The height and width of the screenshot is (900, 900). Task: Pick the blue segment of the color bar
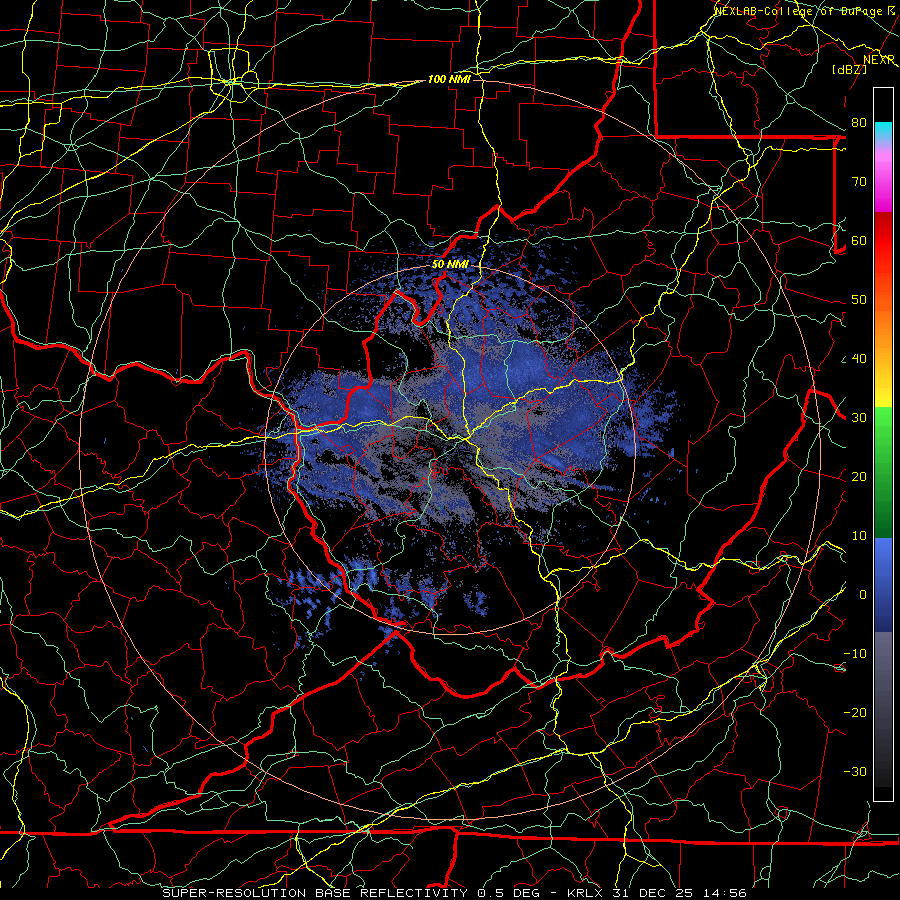883,585
